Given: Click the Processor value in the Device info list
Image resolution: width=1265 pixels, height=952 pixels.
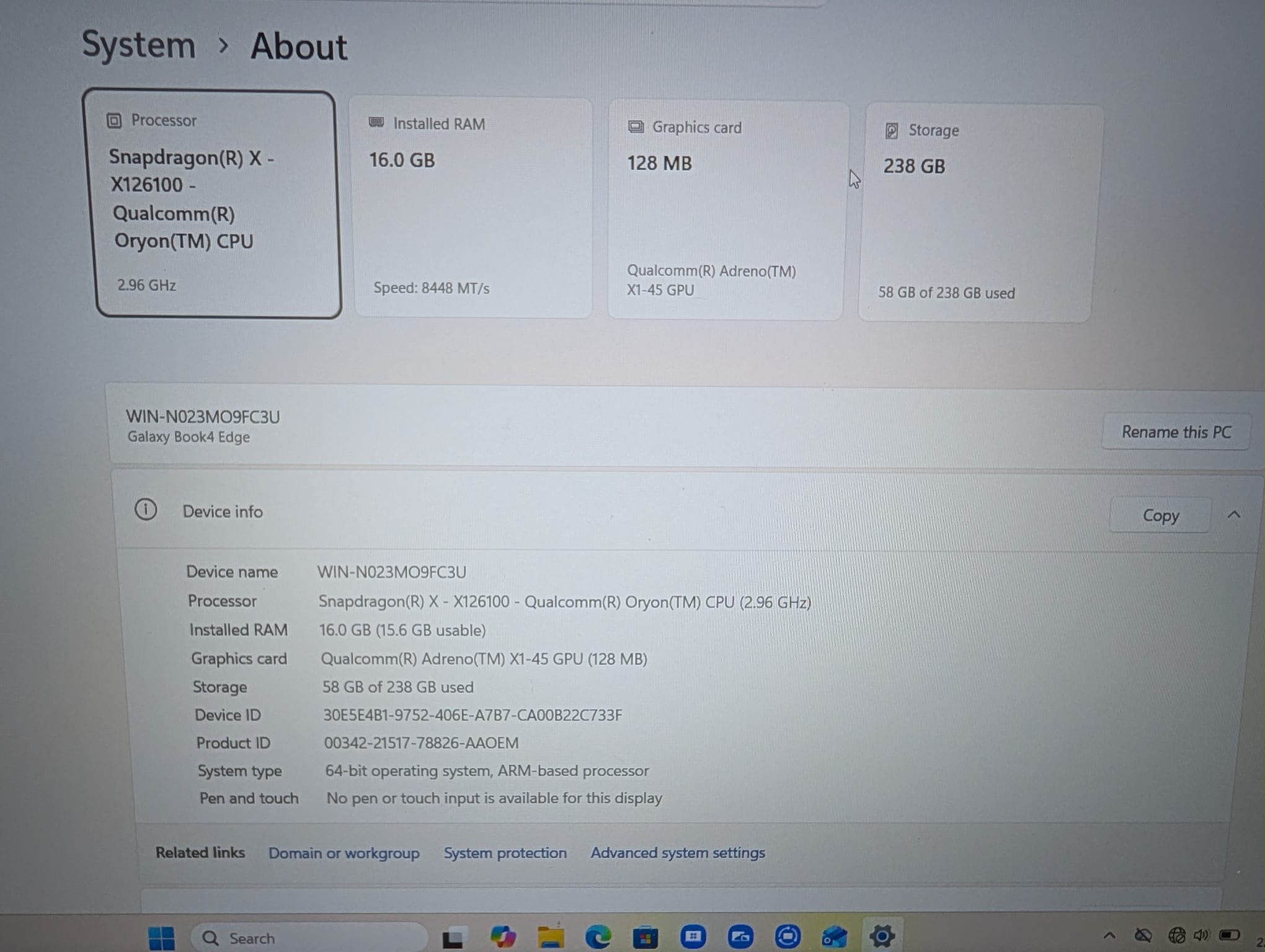Looking at the screenshot, I should (x=565, y=602).
